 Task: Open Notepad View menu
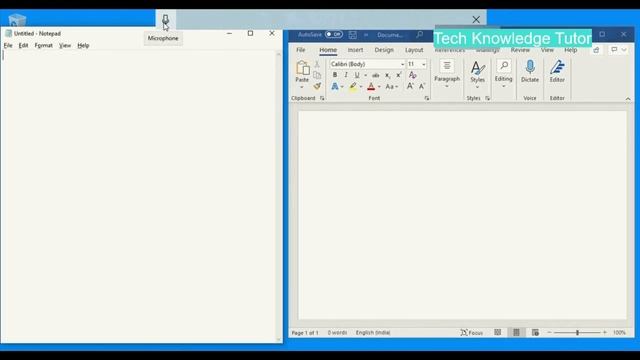pyautogui.click(x=65, y=45)
